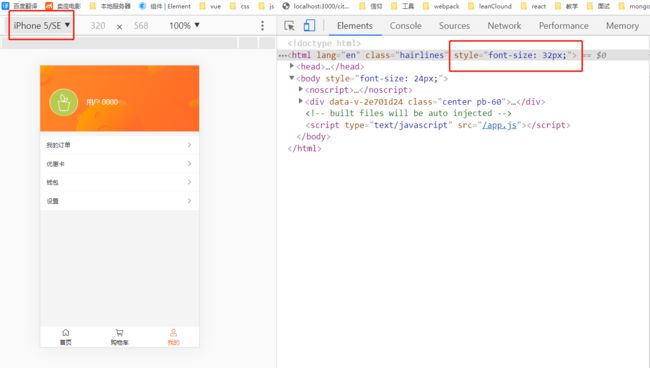Switch to the Elements tab
The height and width of the screenshot is (368, 650).
(355, 26)
